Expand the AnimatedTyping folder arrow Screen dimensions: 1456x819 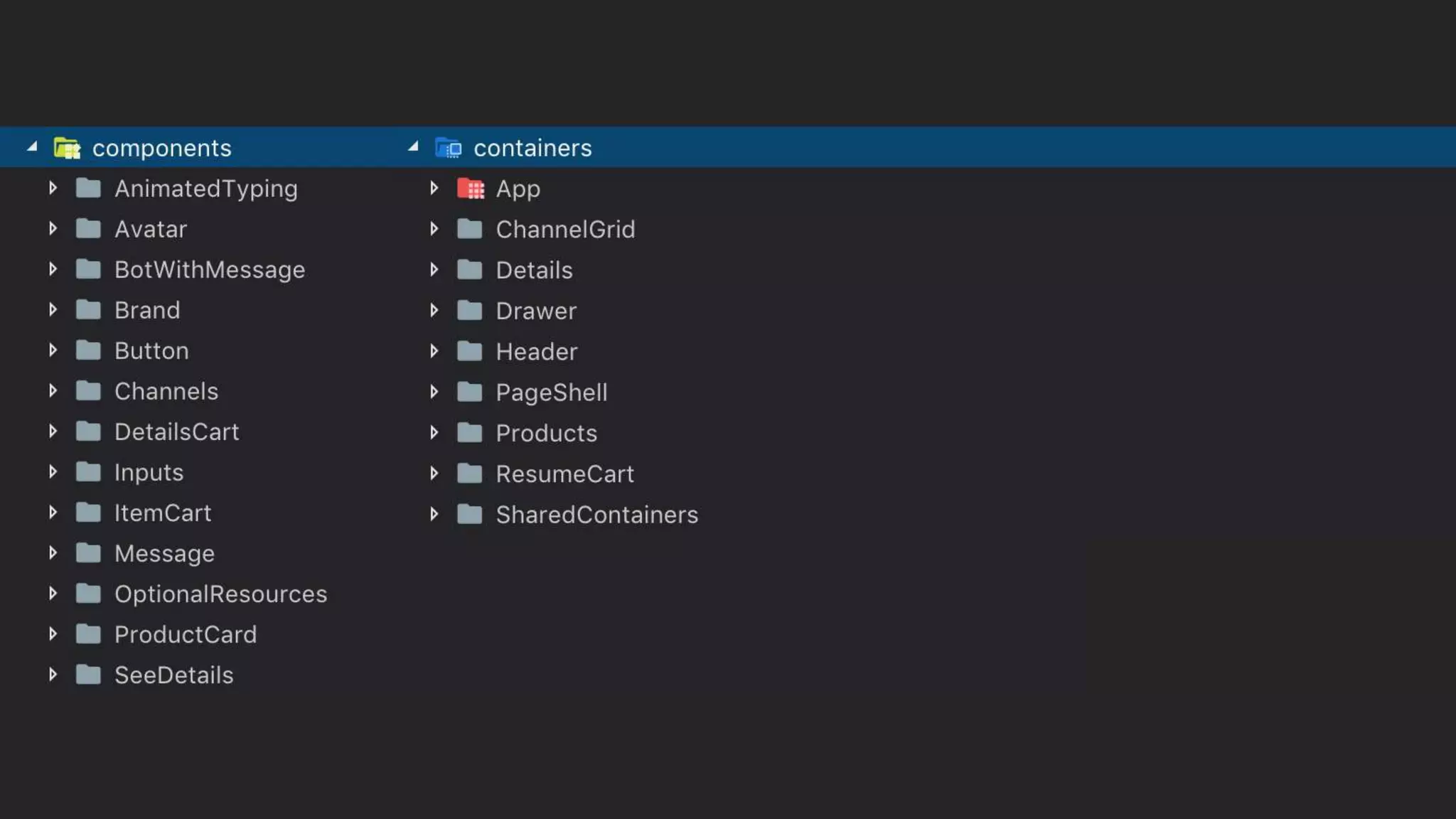tap(53, 188)
